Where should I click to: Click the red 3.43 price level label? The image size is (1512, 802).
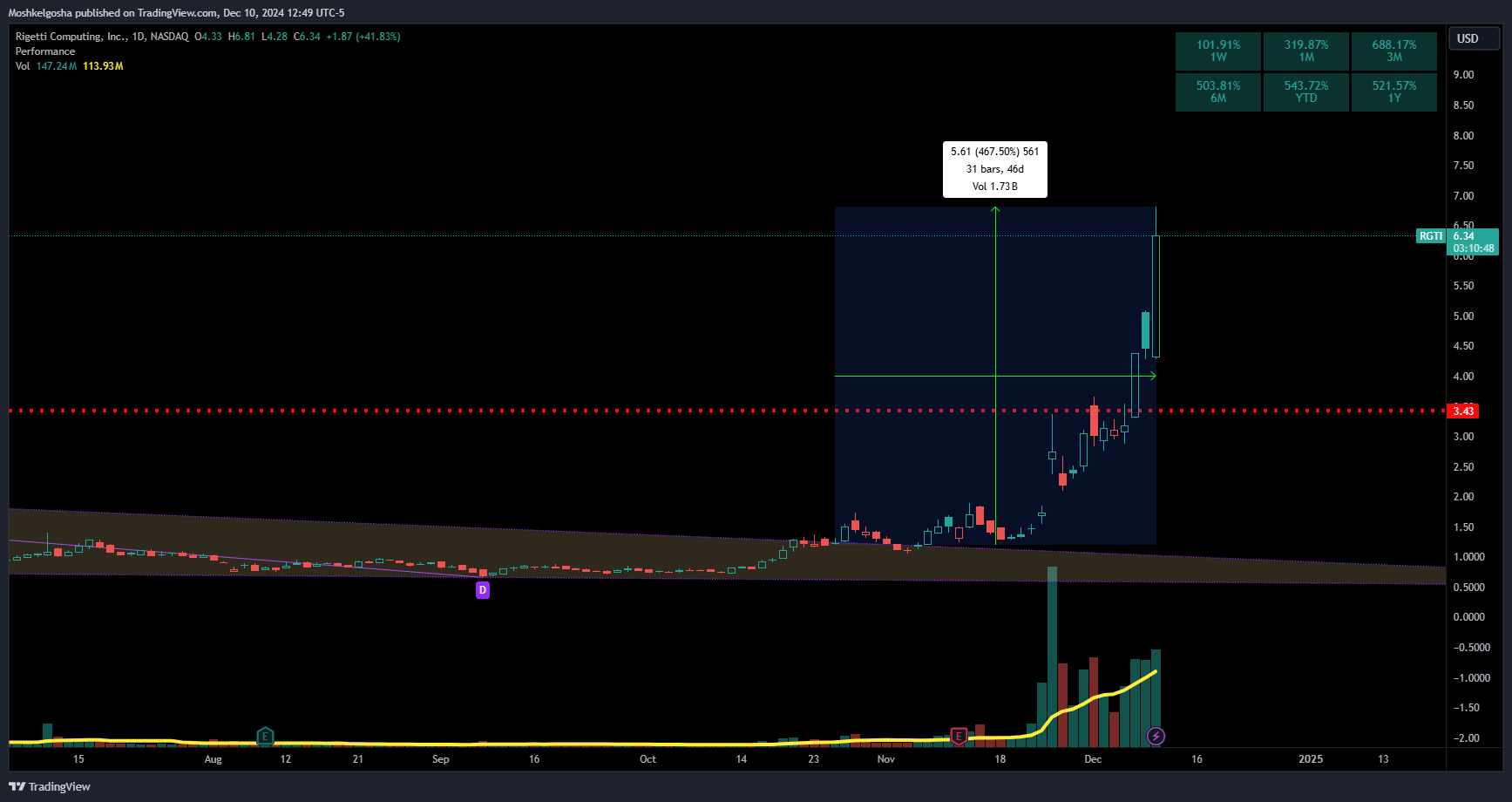(x=1463, y=411)
